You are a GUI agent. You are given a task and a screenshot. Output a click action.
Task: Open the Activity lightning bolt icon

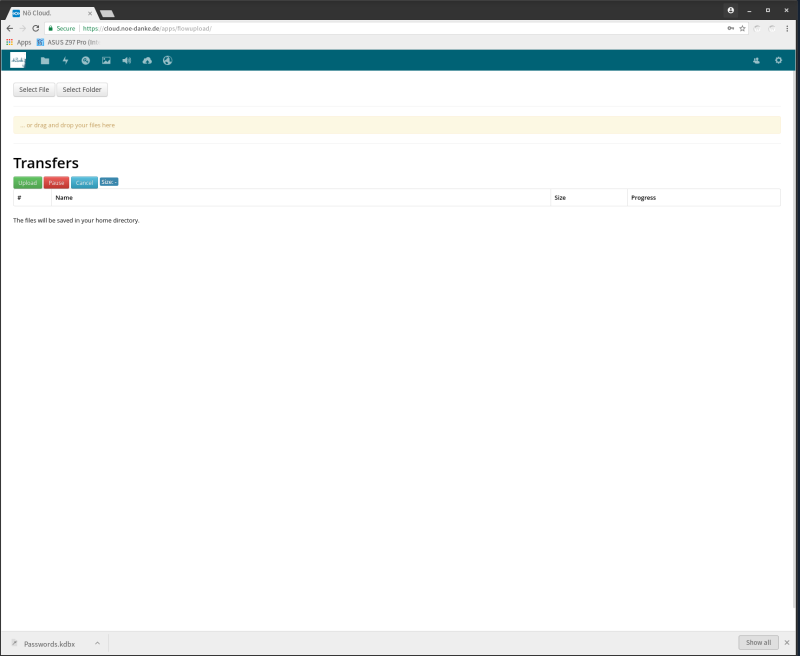pyautogui.click(x=65, y=61)
